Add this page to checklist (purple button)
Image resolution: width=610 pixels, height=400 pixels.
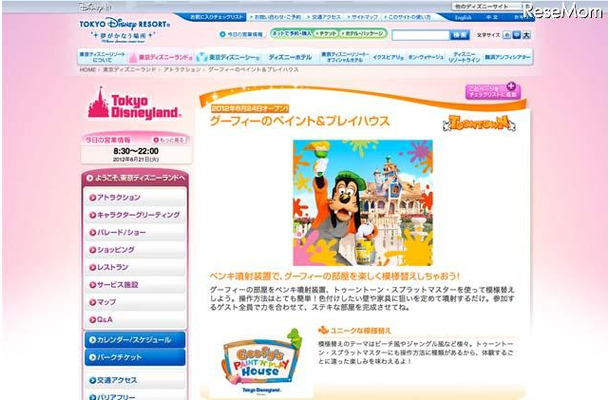493,91
